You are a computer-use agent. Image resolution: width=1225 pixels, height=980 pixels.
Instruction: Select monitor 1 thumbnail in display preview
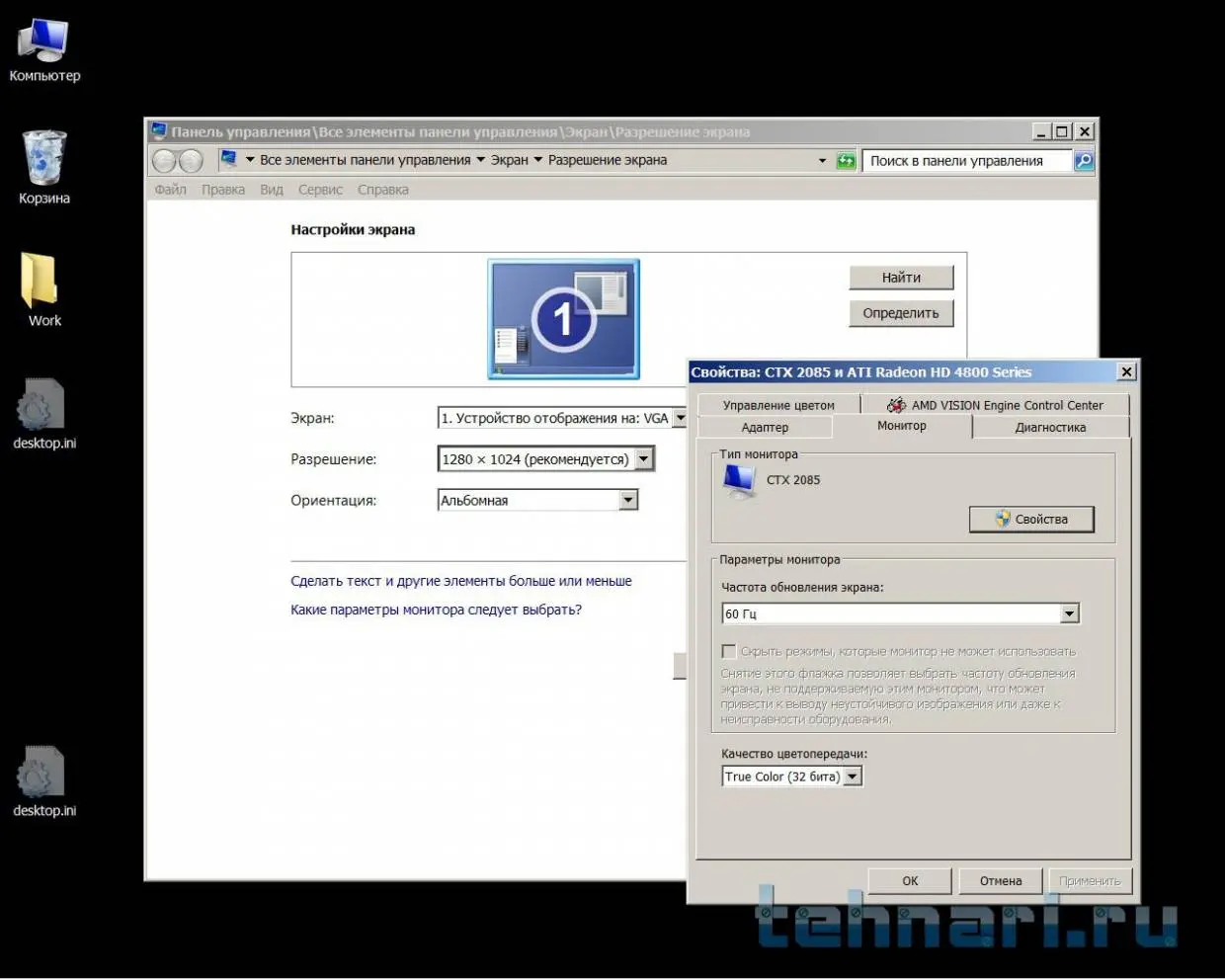563,318
